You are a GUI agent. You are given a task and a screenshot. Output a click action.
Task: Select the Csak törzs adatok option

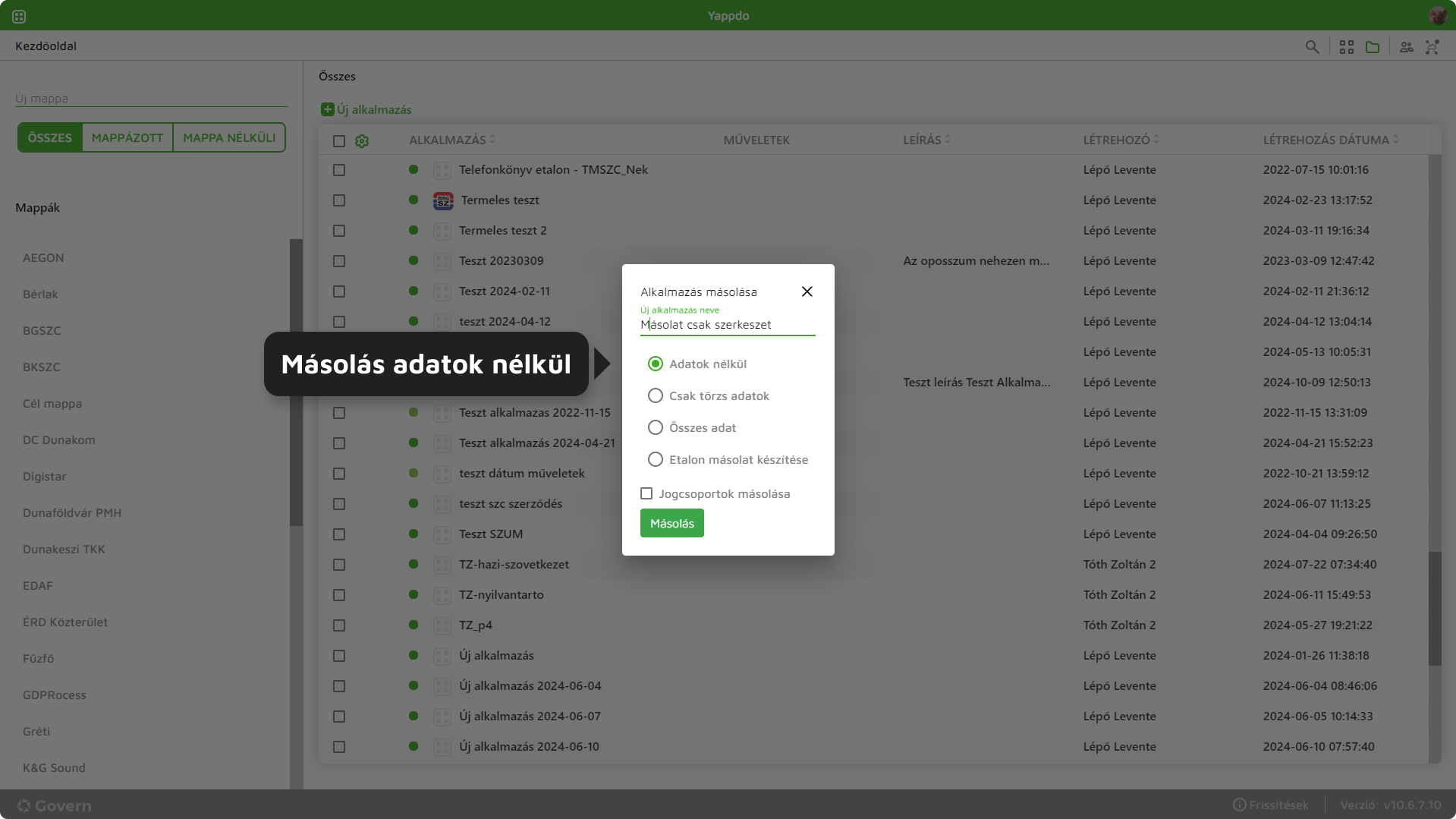coord(656,395)
